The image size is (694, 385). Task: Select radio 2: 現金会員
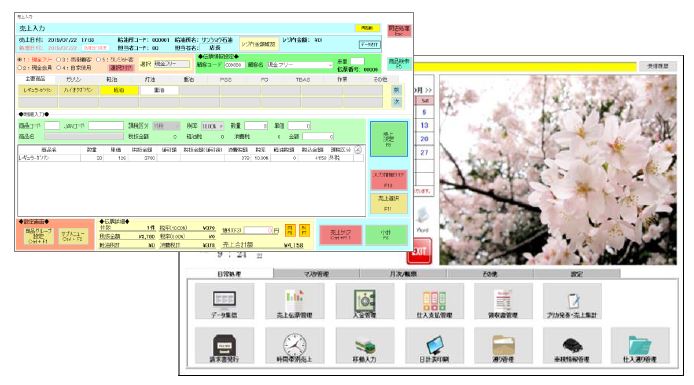pos(19,68)
